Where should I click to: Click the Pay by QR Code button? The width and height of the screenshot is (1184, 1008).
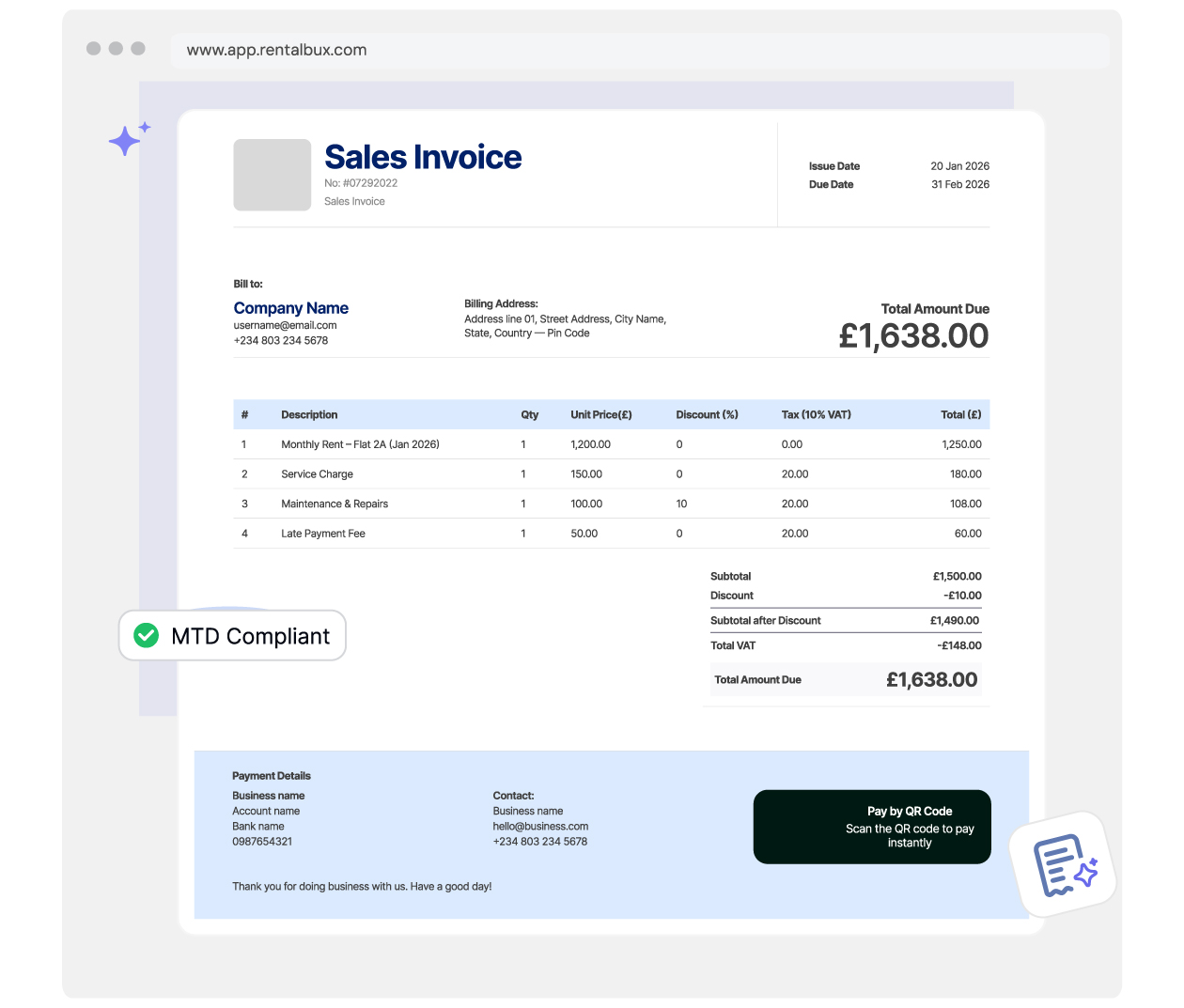(x=872, y=827)
